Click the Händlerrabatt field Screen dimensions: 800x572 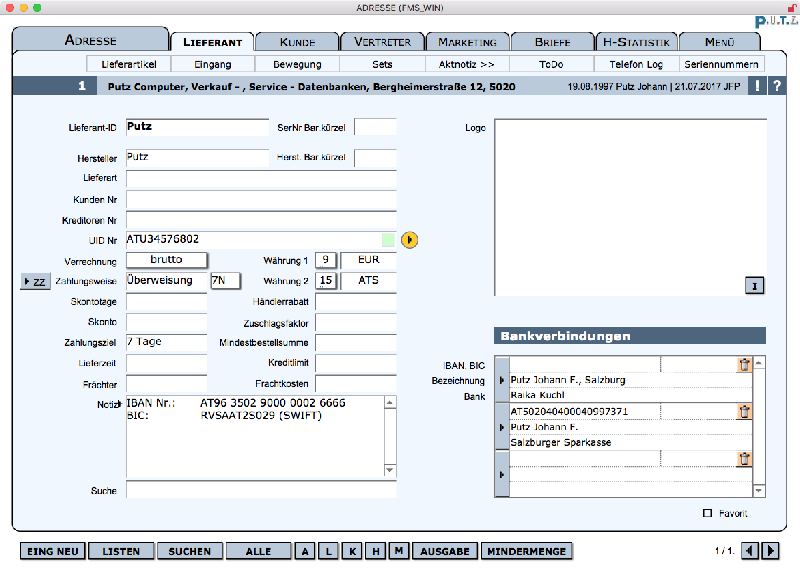[356, 302]
